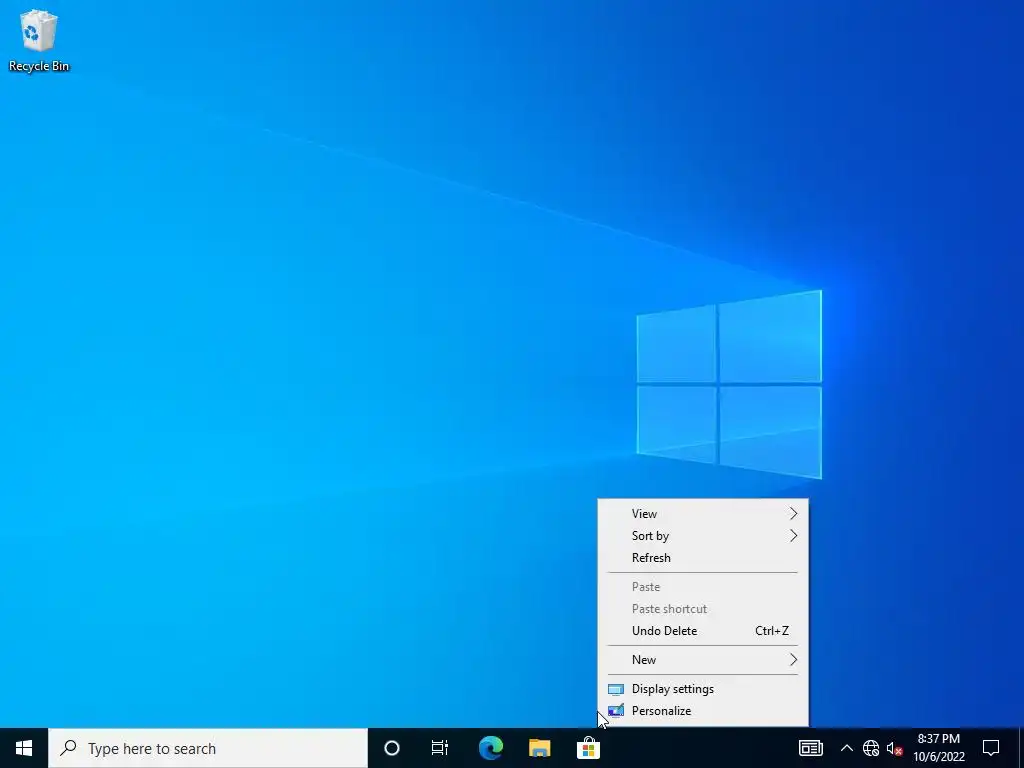The height and width of the screenshot is (768, 1024).
Task: Launch Microsoft Edge from the taskbar
Action: tap(490, 748)
